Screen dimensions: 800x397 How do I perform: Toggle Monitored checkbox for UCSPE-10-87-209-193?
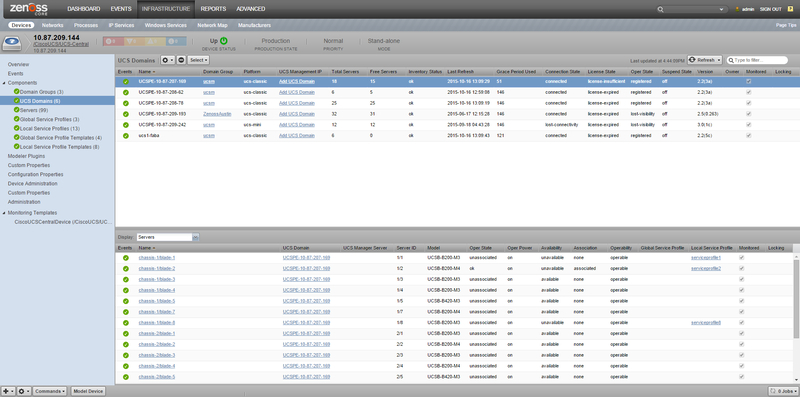pos(748,114)
